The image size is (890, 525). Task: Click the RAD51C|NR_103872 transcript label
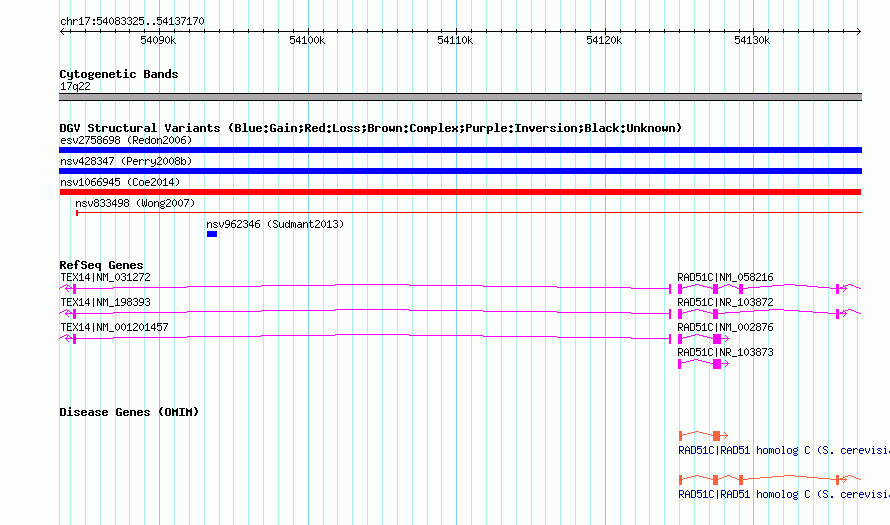tap(725, 303)
